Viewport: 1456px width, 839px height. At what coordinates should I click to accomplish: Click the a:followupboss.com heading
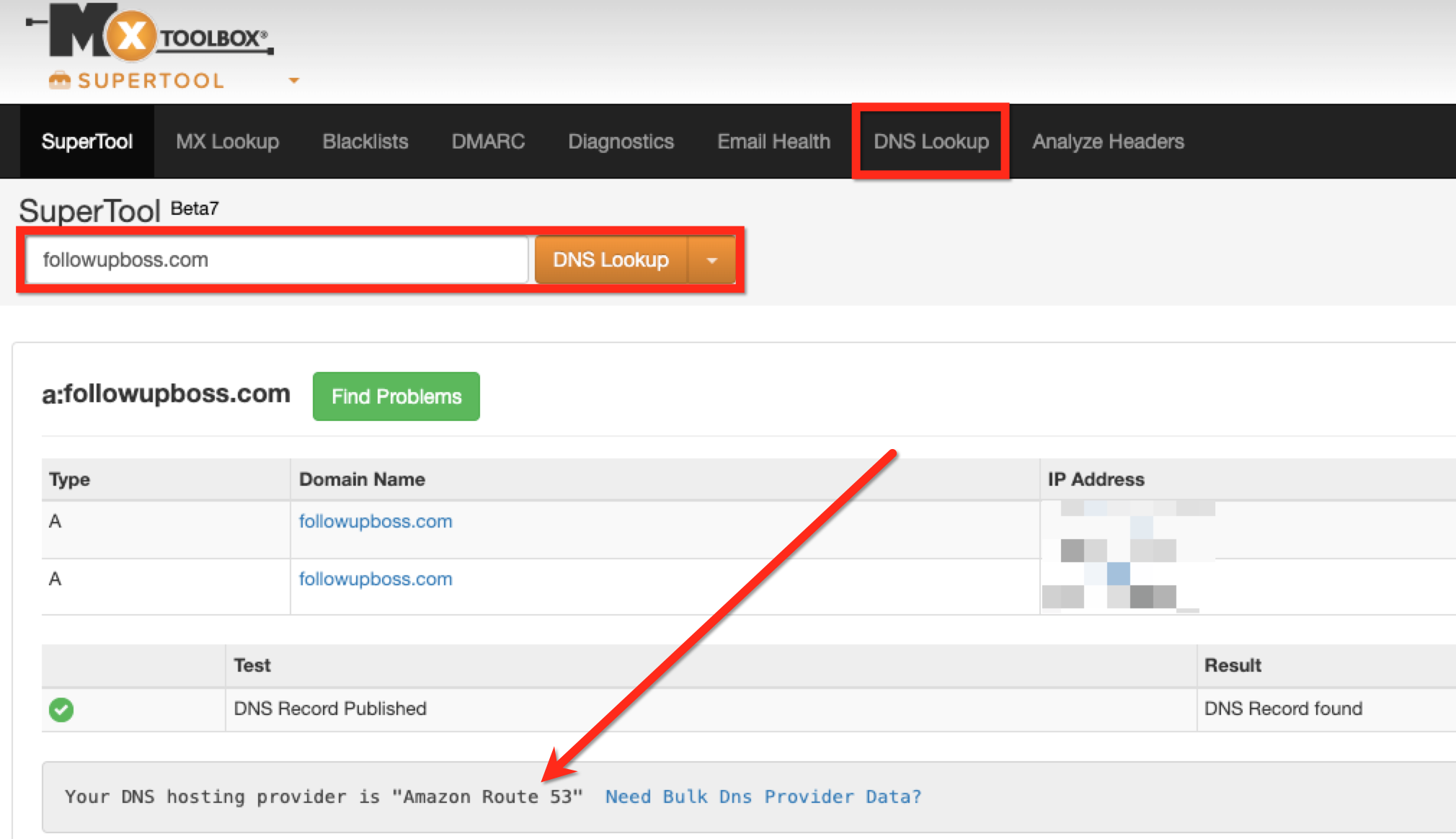click(x=166, y=394)
